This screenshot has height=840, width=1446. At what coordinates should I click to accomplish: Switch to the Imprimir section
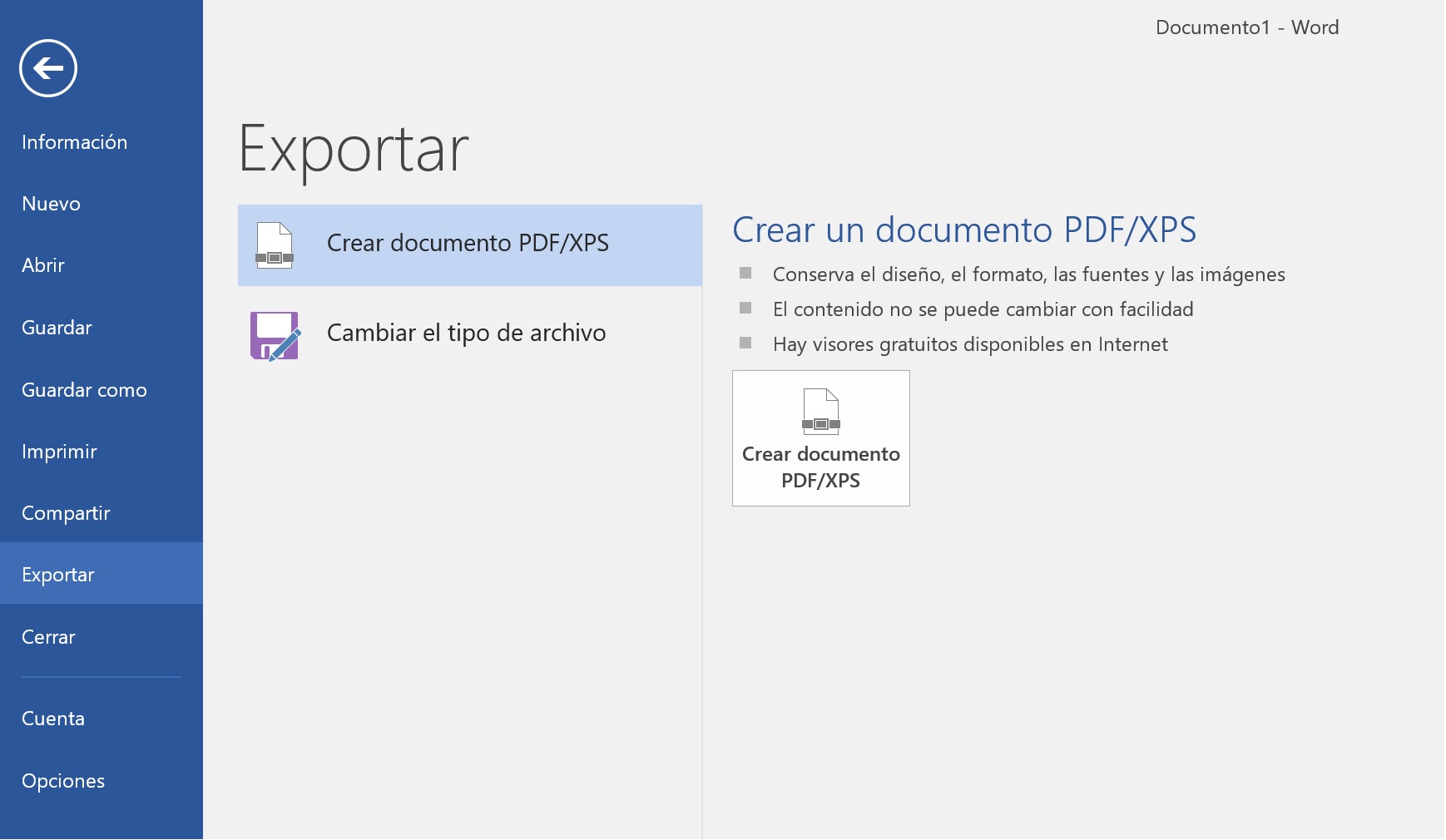(59, 452)
